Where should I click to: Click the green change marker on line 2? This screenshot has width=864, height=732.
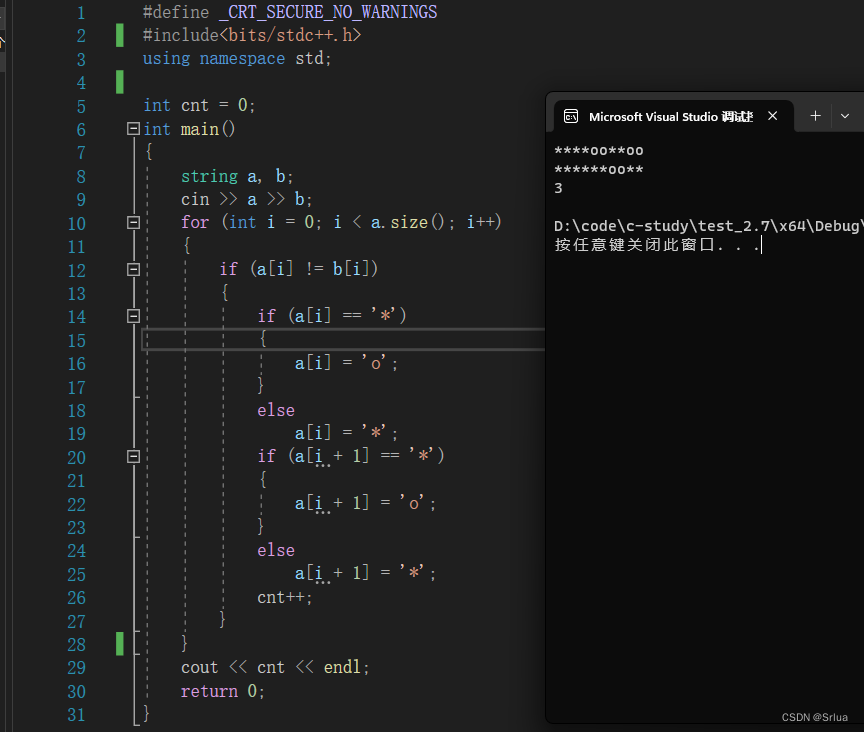(x=120, y=35)
